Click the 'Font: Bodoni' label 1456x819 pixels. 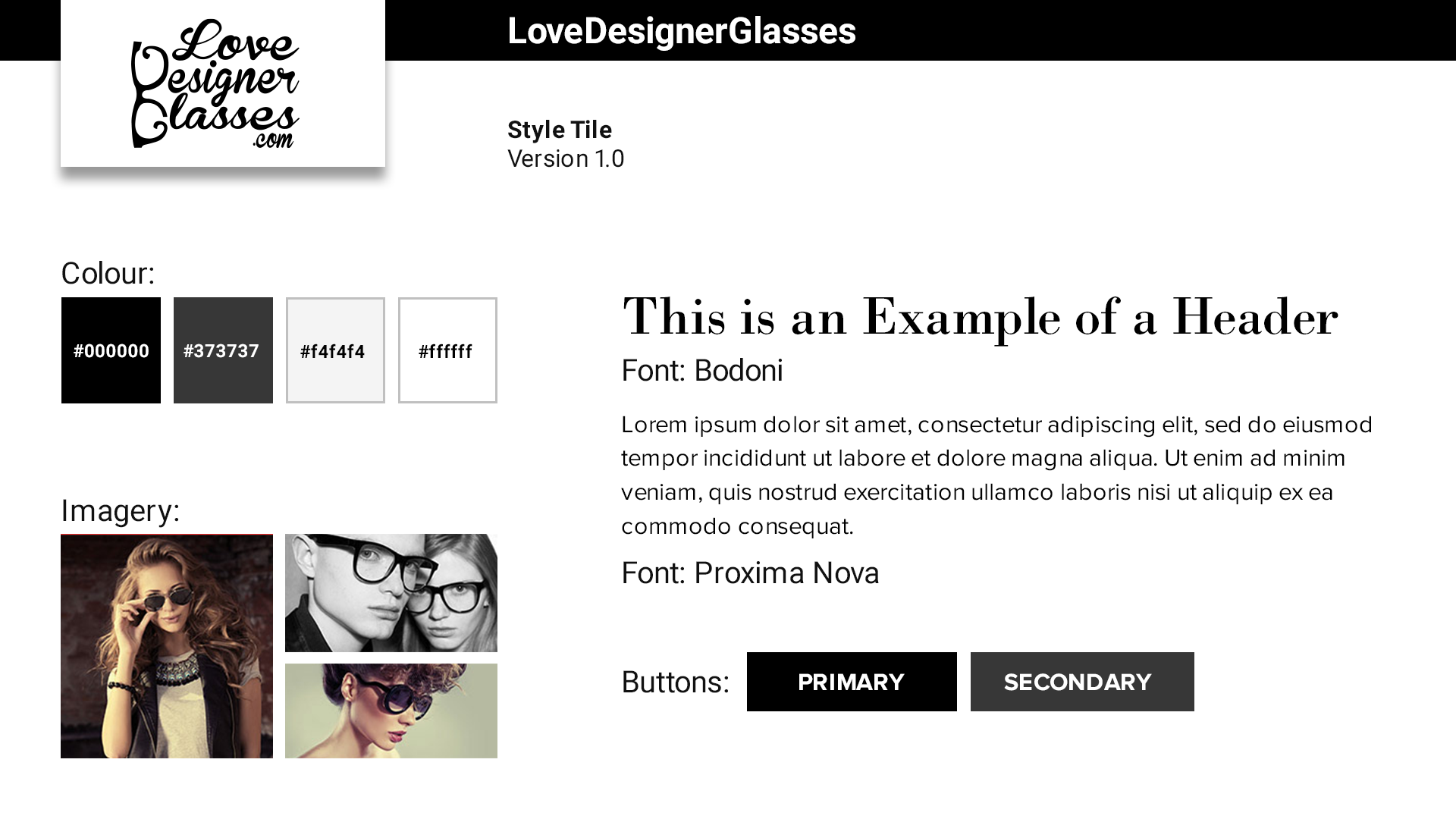click(x=702, y=371)
